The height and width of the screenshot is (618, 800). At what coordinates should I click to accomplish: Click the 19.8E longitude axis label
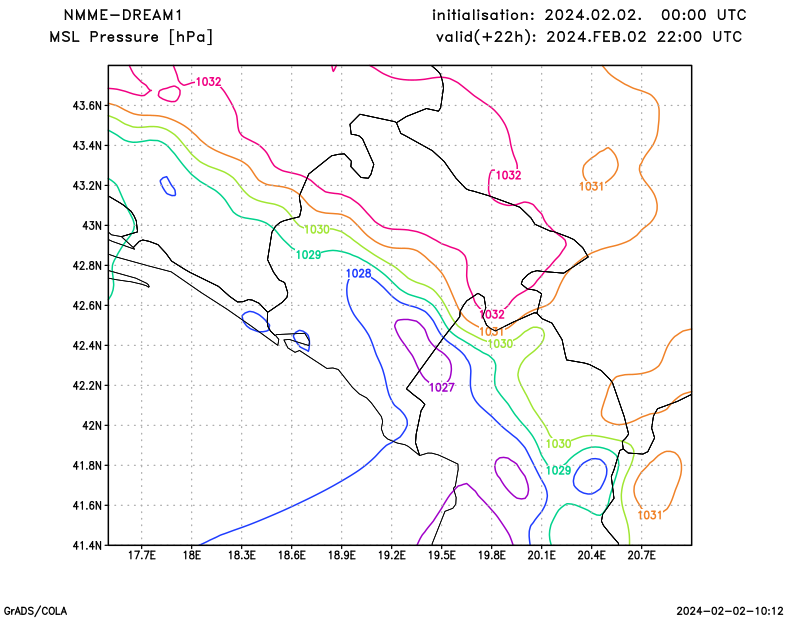[x=492, y=555]
